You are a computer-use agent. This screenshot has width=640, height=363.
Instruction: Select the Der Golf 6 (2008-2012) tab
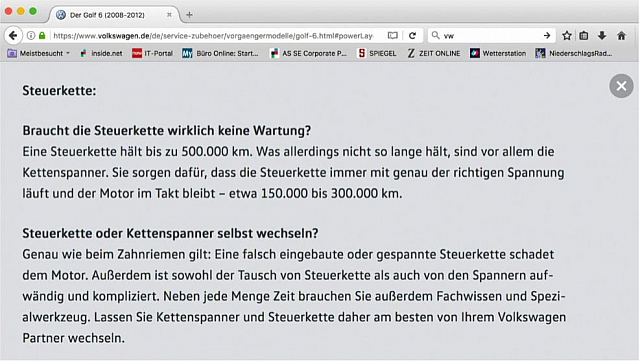coord(113,15)
